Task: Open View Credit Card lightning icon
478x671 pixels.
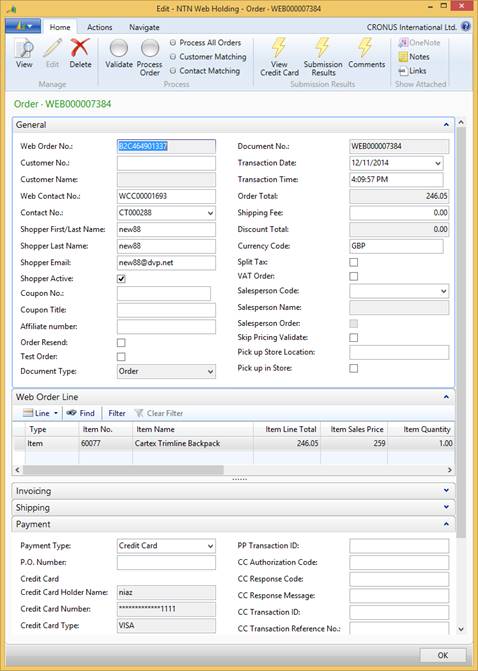Action: 279,47
